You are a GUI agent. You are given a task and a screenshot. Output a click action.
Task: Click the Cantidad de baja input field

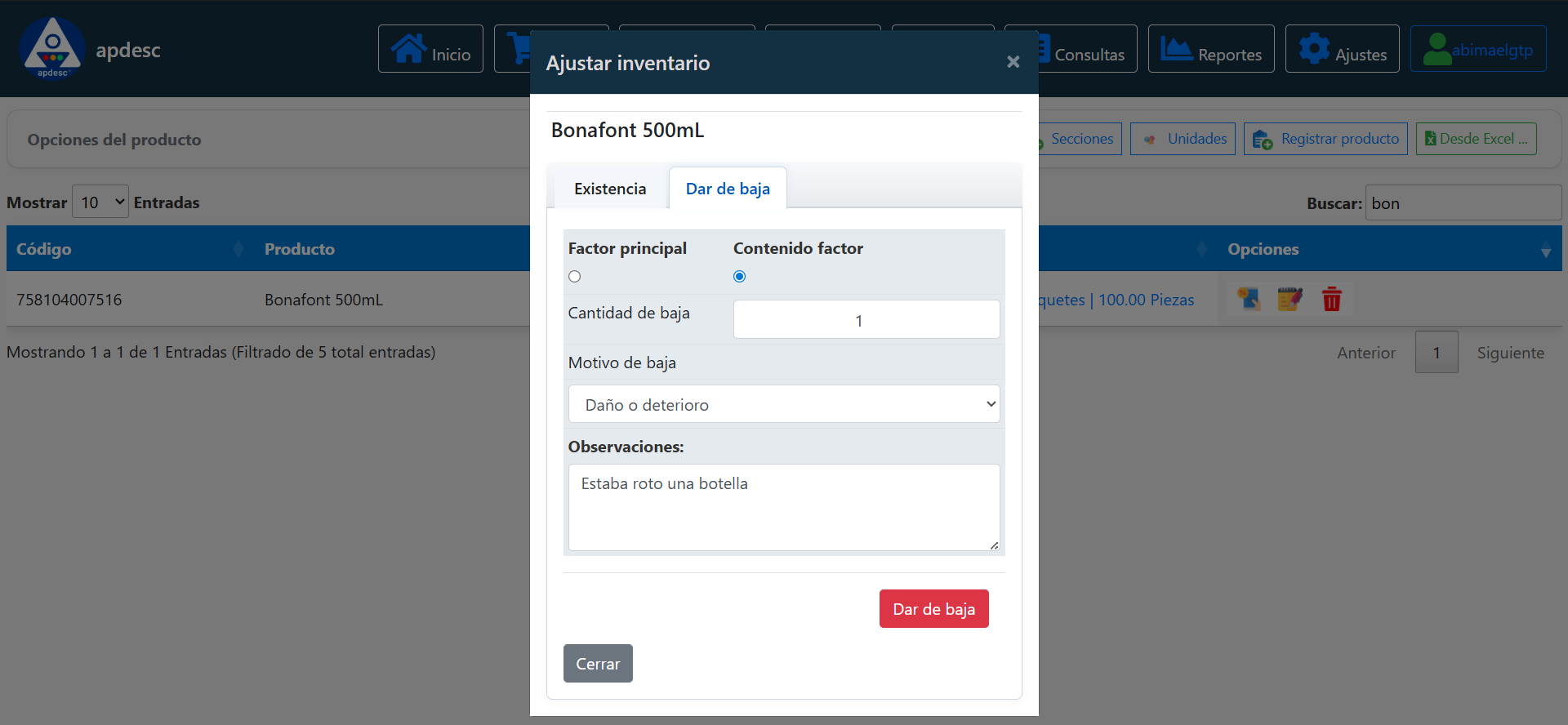[866, 320]
